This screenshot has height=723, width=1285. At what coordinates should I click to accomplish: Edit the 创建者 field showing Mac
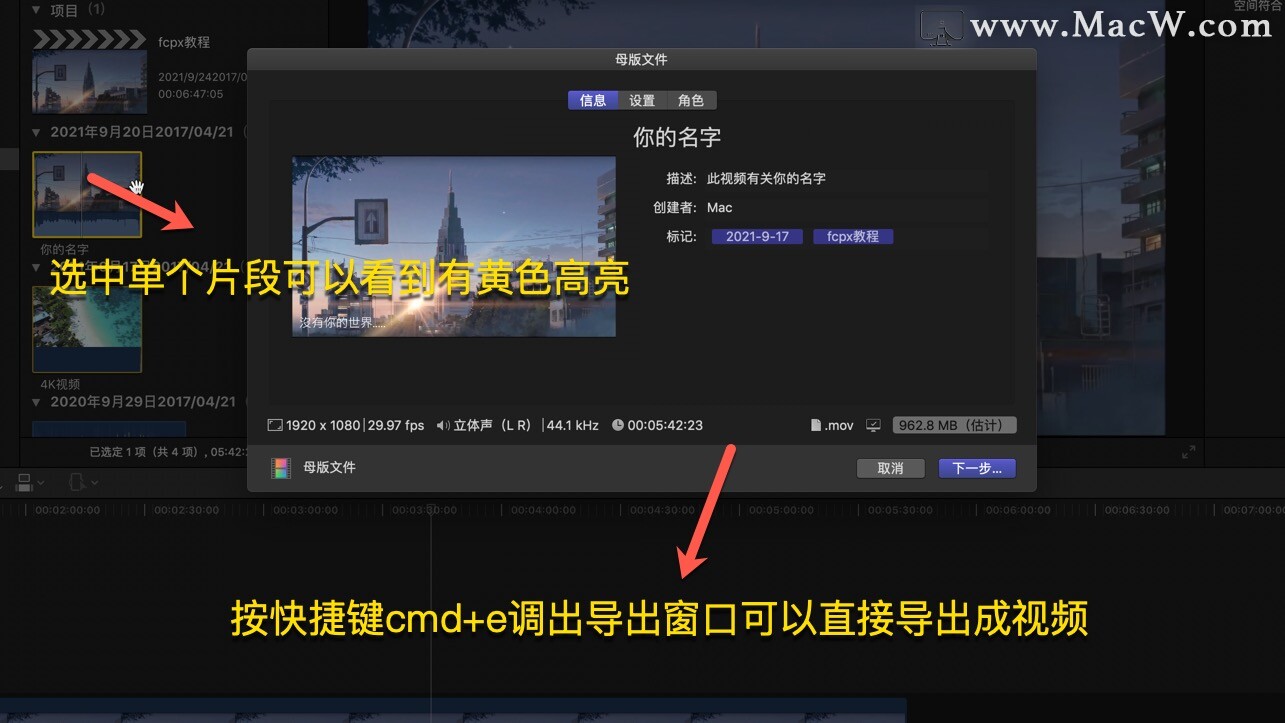845,207
